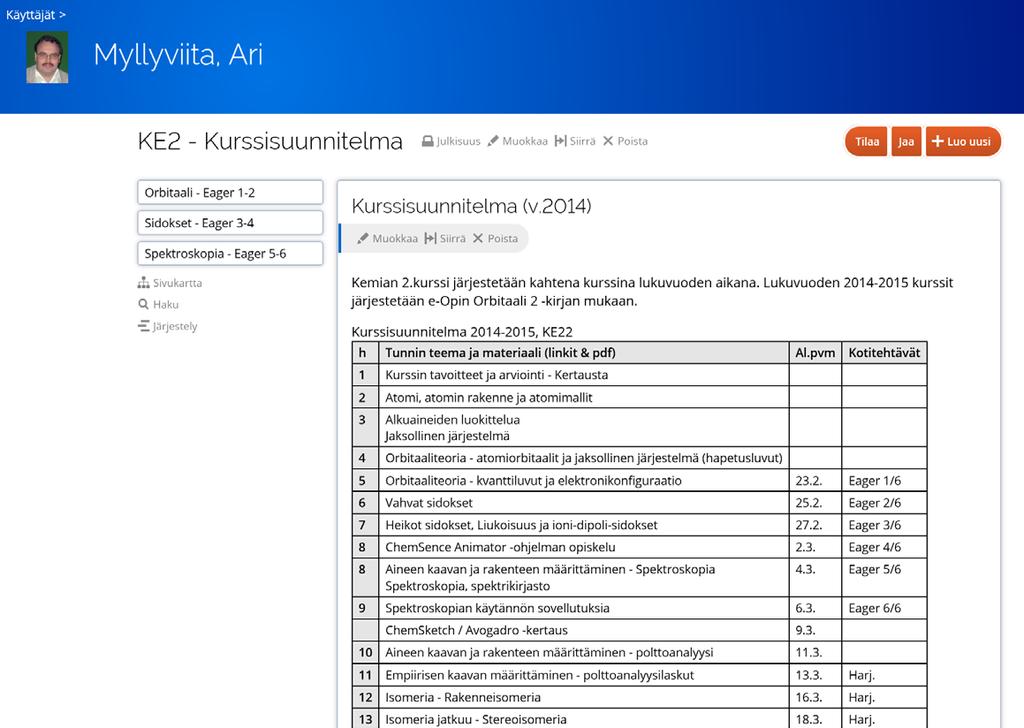This screenshot has height=728, width=1024.
Task: Click the 'Eager 4/6' homework cell
Action: click(x=884, y=547)
